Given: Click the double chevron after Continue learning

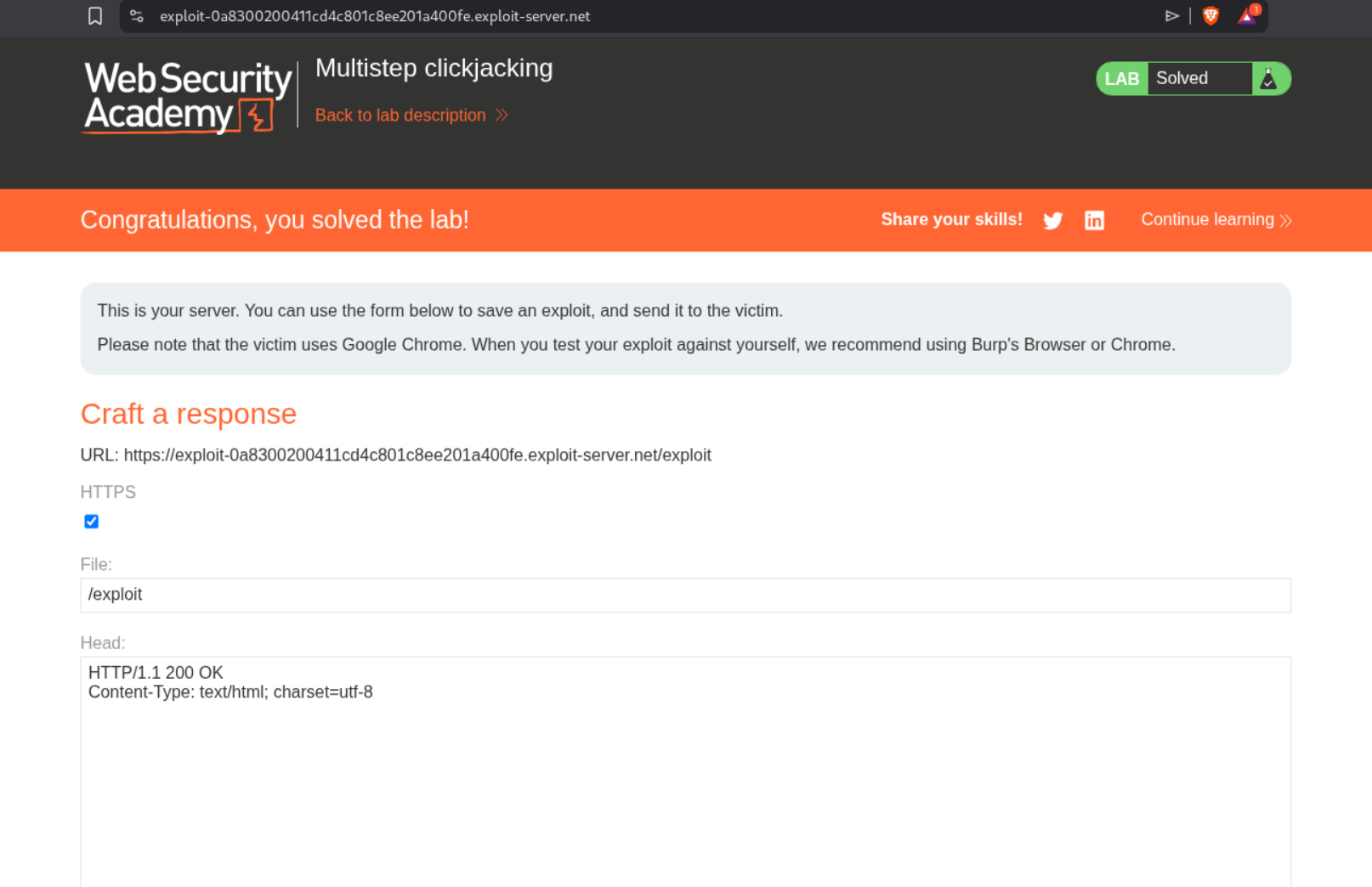Looking at the screenshot, I should (x=1285, y=221).
